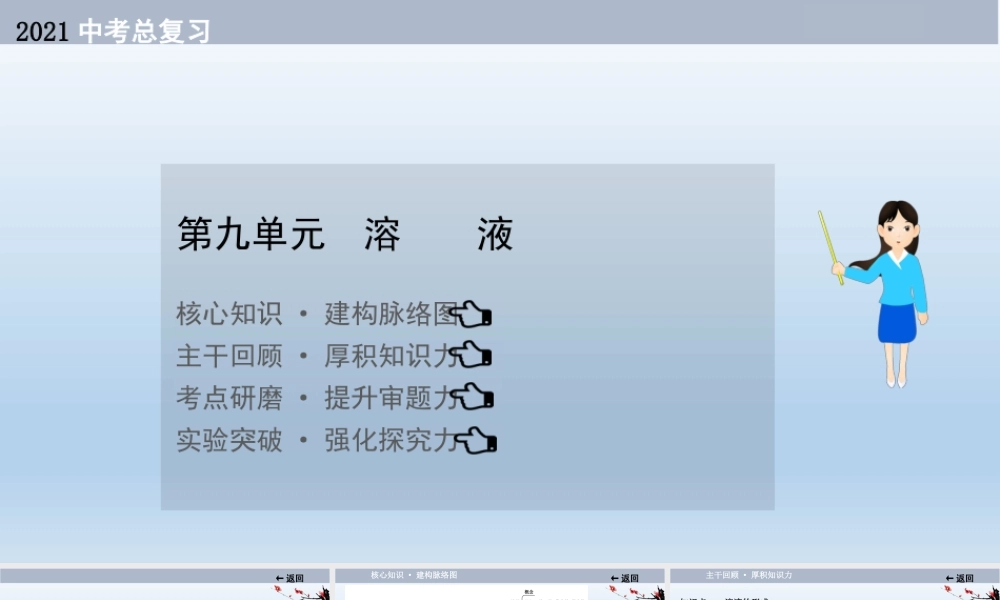The height and width of the screenshot is (600, 1000).
Task: Click the thumb icon beside 主干回顾·厚积知识力
Action: click(x=472, y=355)
